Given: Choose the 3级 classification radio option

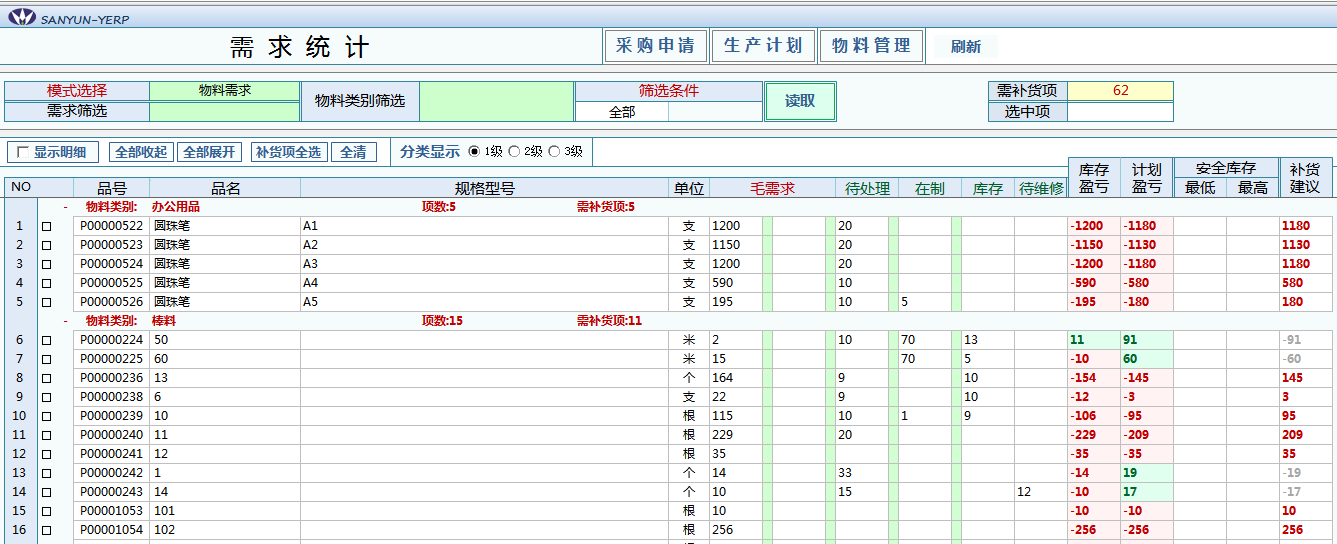Looking at the screenshot, I should [x=554, y=152].
